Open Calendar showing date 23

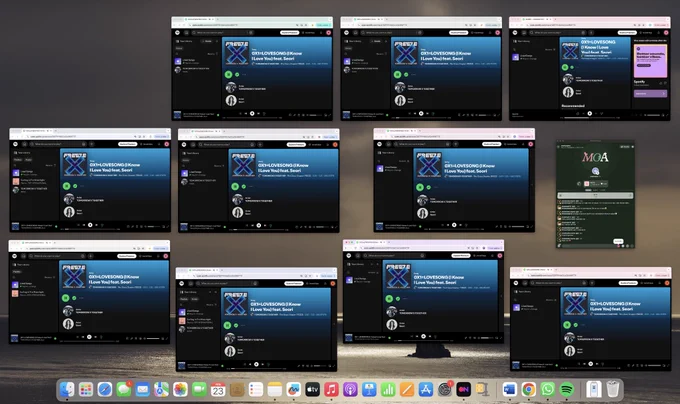(218, 389)
